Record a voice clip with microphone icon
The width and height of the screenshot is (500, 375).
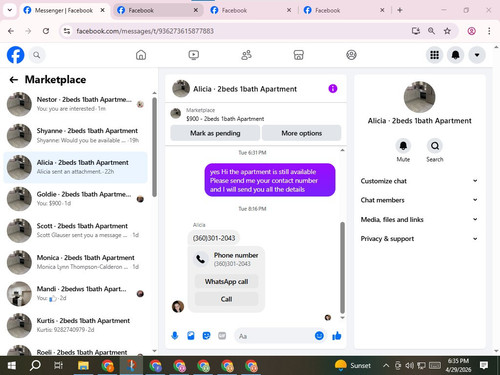pos(175,336)
